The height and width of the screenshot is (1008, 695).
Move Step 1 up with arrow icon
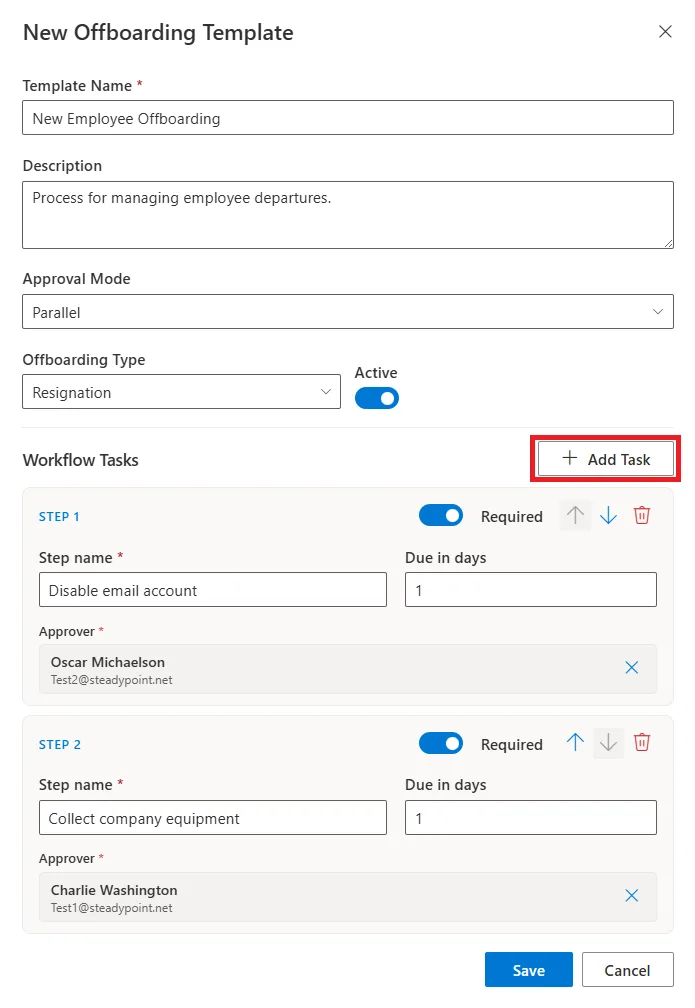(x=575, y=516)
